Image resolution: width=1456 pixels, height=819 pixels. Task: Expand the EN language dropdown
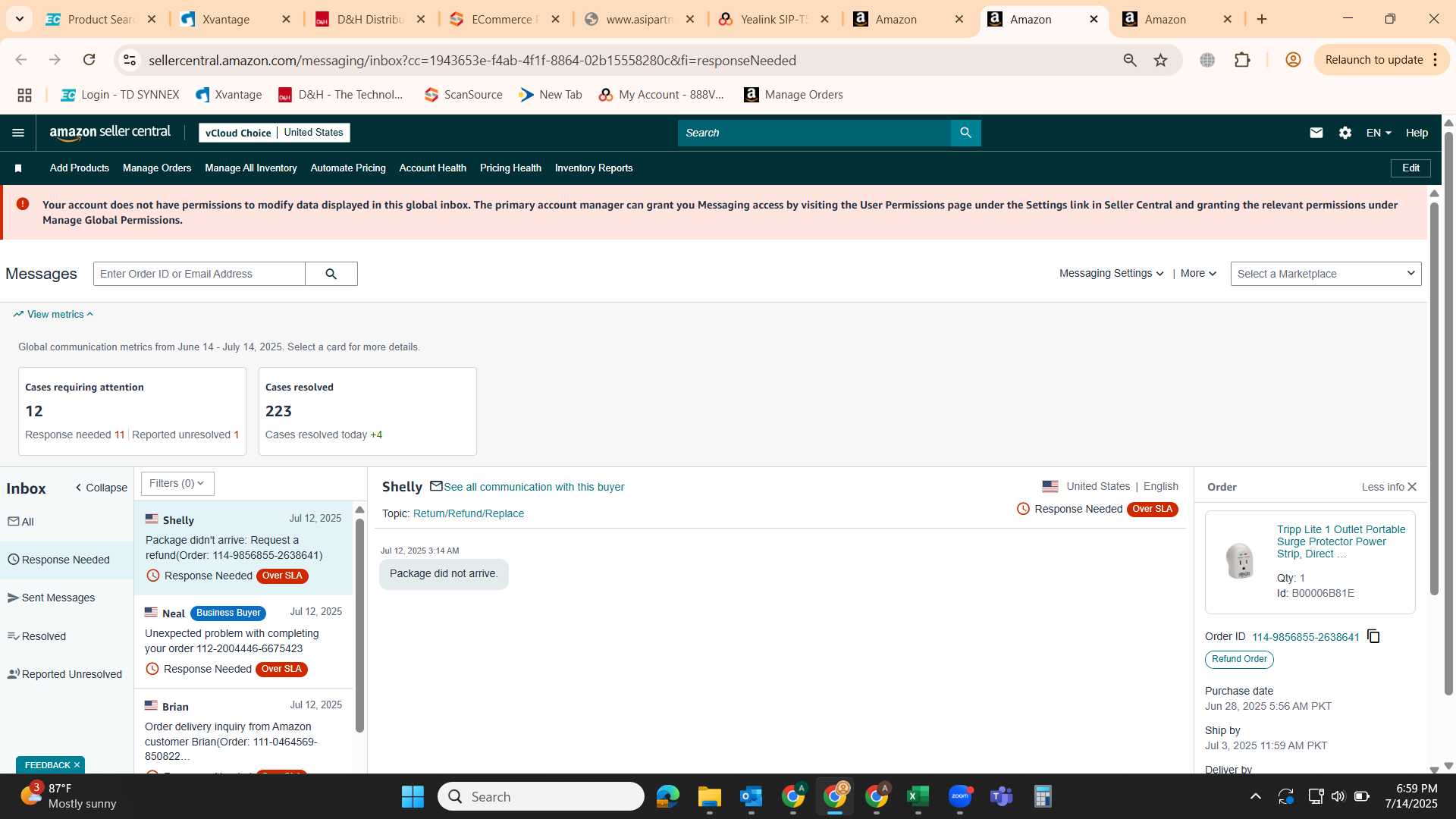1379,133
